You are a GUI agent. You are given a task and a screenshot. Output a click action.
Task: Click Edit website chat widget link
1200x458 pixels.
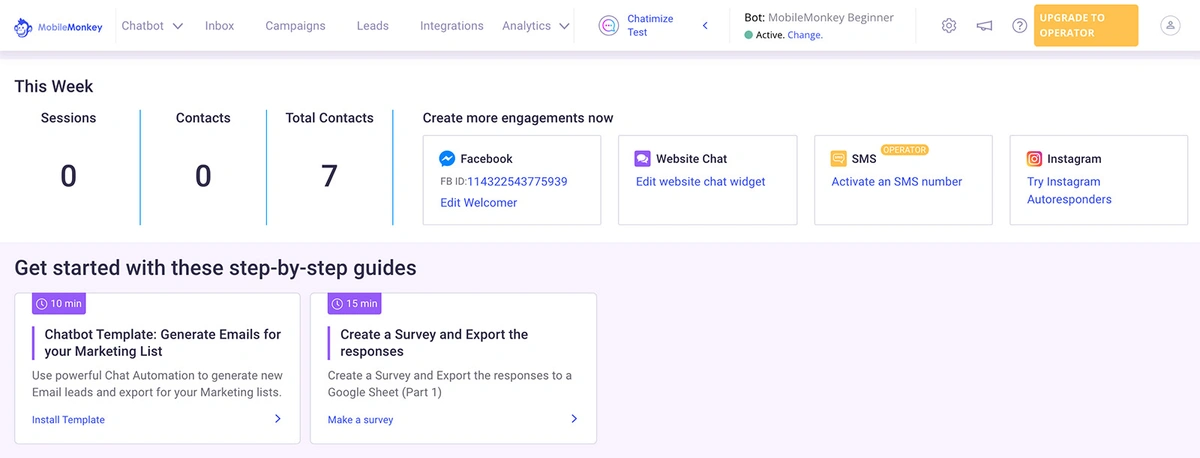click(701, 182)
